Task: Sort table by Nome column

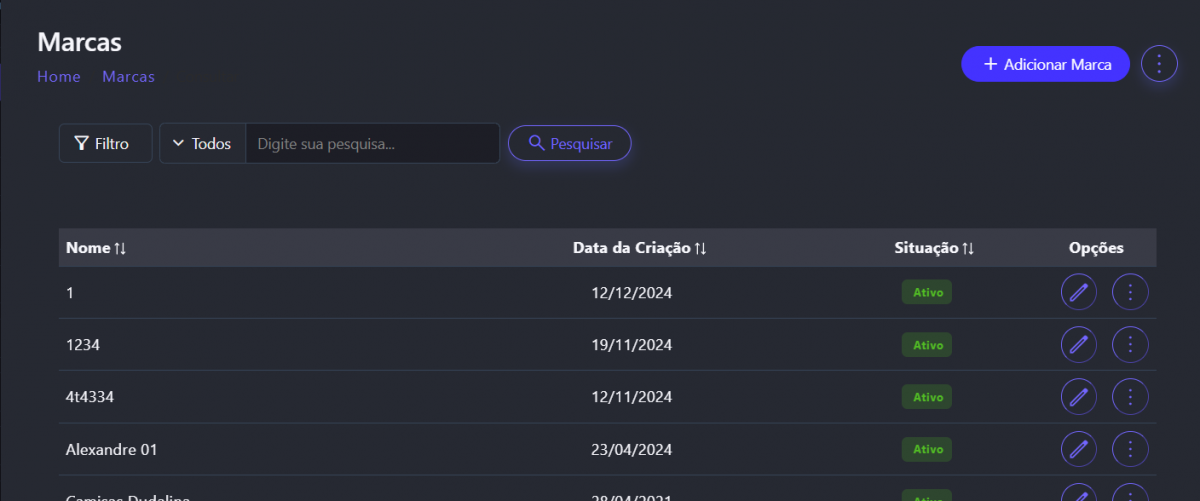Action: [x=96, y=248]
